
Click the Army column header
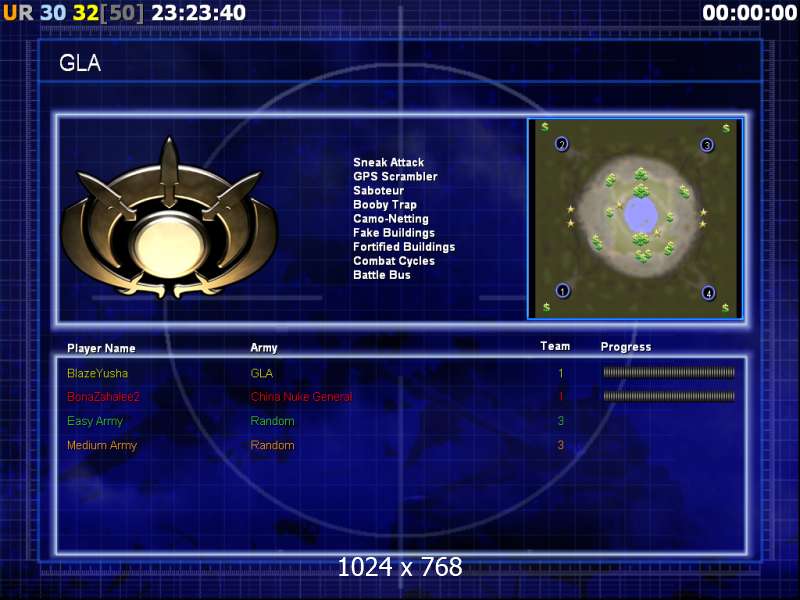coord(264,348)
